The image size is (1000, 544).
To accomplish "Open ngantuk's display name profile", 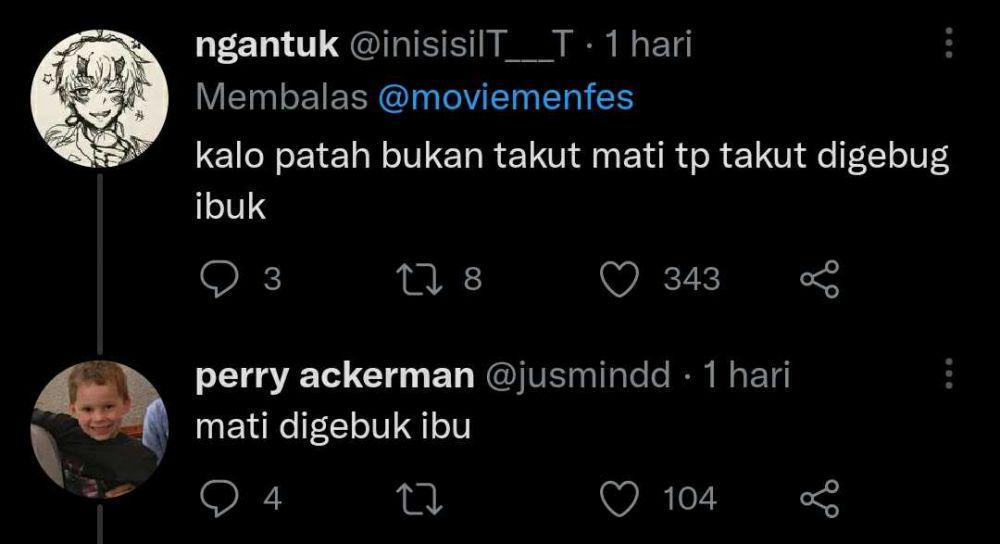I will pos(267,46).
